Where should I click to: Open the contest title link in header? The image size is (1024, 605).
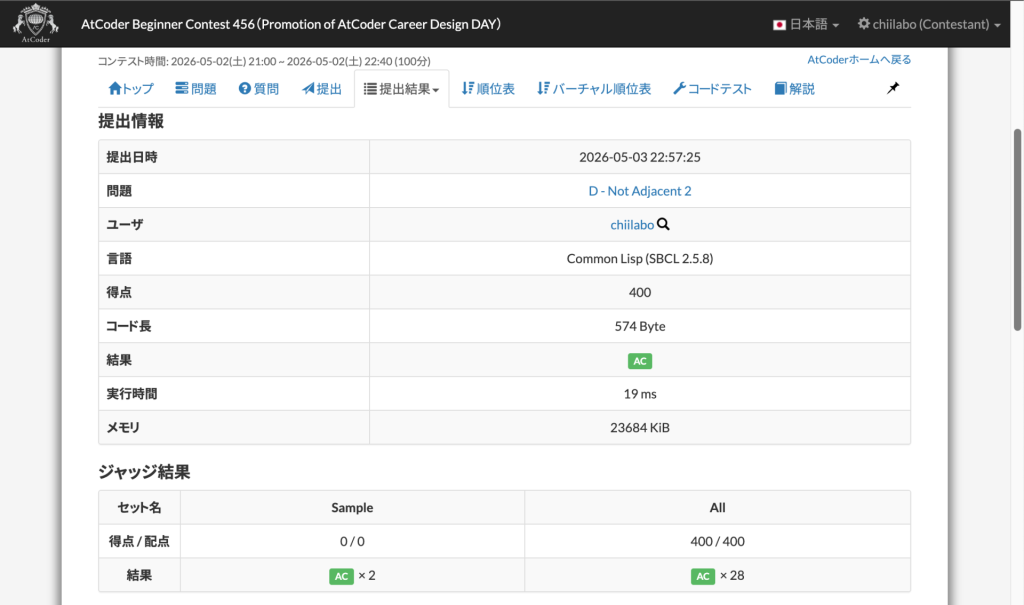click(x=291, y=24)
